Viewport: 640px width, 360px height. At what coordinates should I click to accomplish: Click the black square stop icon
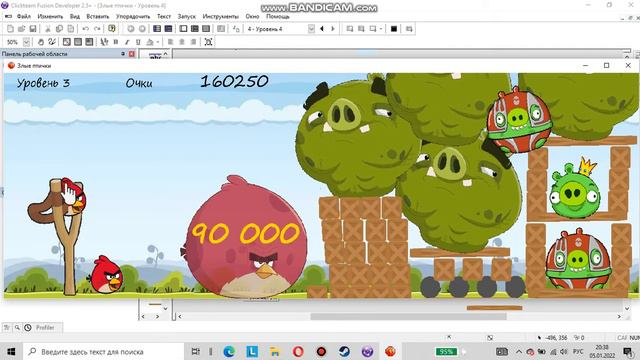click(394, 29)
